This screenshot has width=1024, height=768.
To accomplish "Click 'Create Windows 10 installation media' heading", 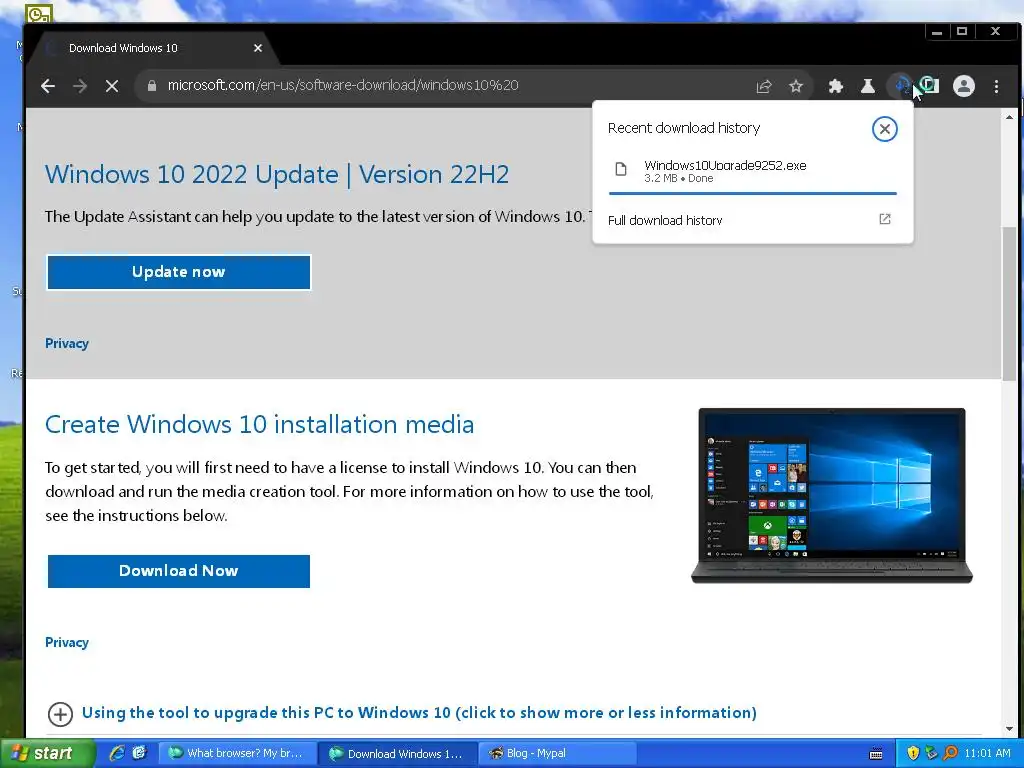I will pyautogui.click(x=259, y=424).
